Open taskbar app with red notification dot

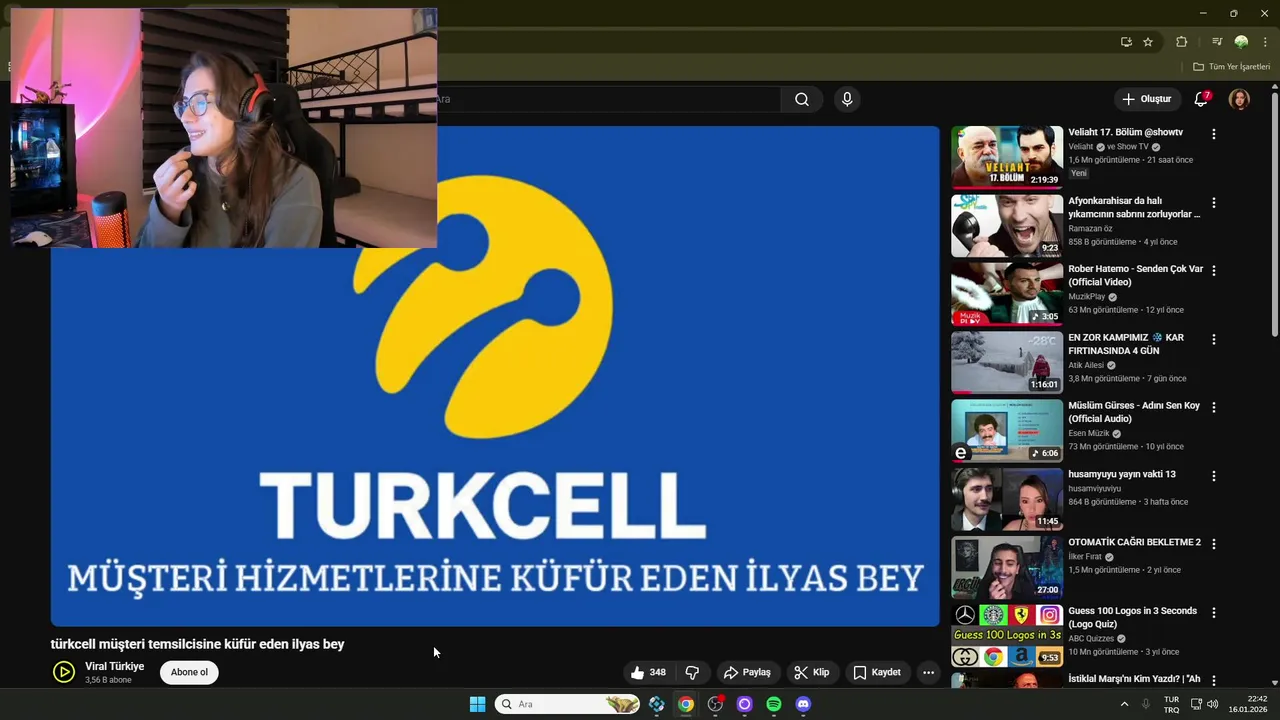coord(715,704)
